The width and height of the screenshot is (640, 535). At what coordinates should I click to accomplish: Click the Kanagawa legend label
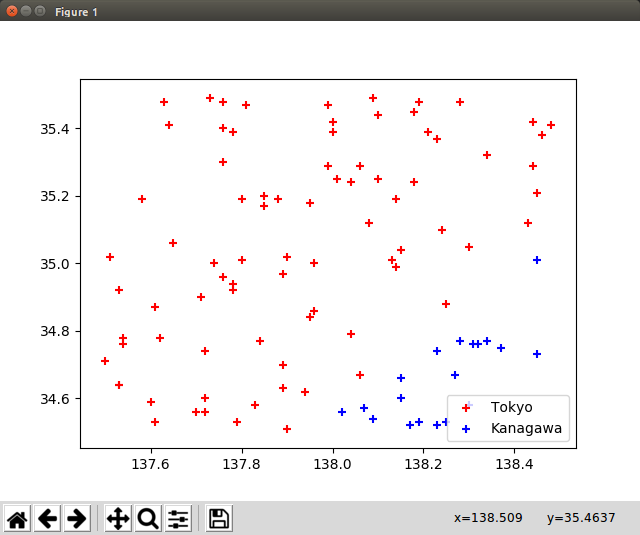(526, 428)
